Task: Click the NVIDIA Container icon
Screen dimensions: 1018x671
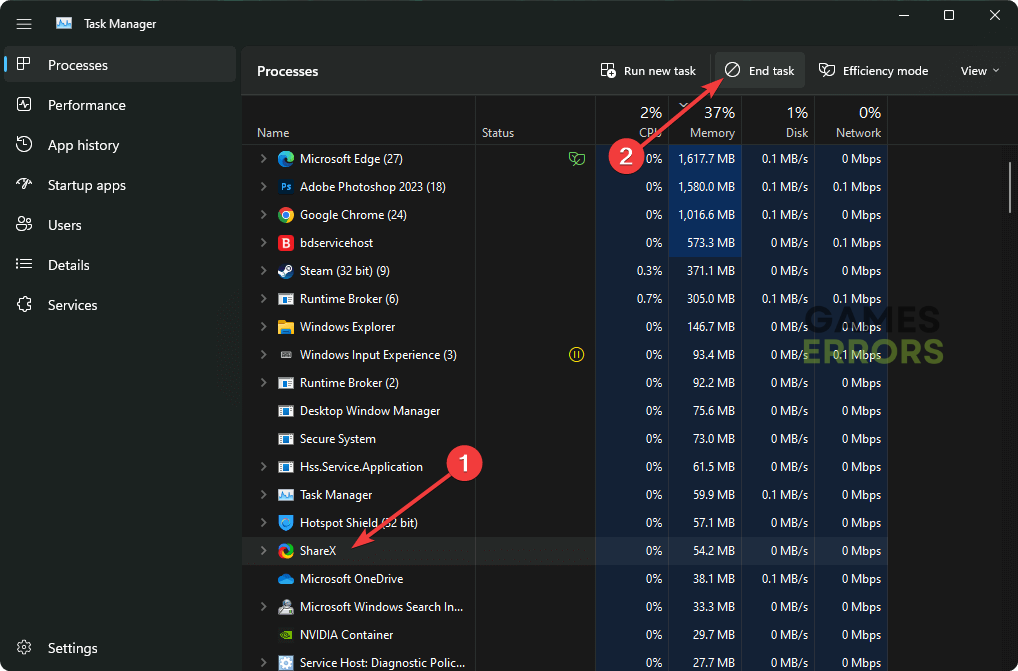Action: pyautogui.click(x=286, y=635)
